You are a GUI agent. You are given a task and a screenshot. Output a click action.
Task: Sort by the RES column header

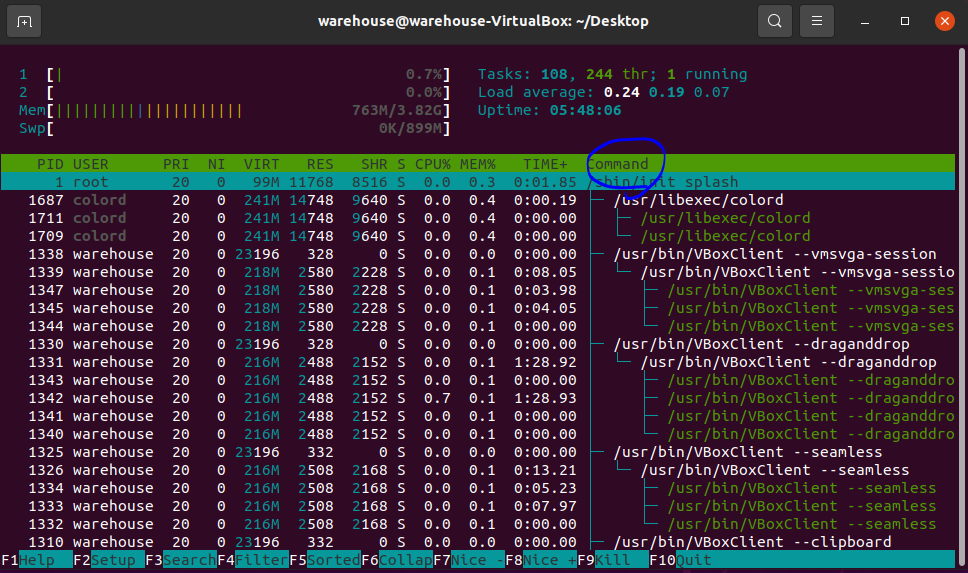point(320,164)
